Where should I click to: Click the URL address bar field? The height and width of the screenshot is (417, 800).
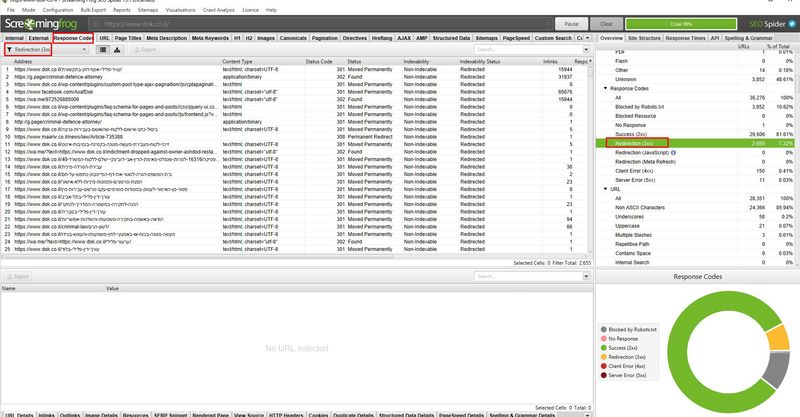point(321,23)
